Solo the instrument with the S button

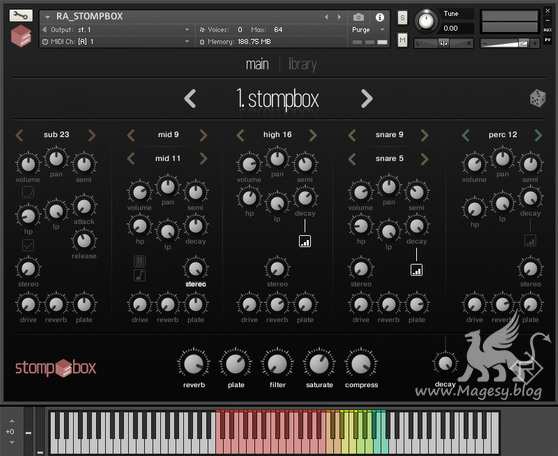(x=402, y=17)
